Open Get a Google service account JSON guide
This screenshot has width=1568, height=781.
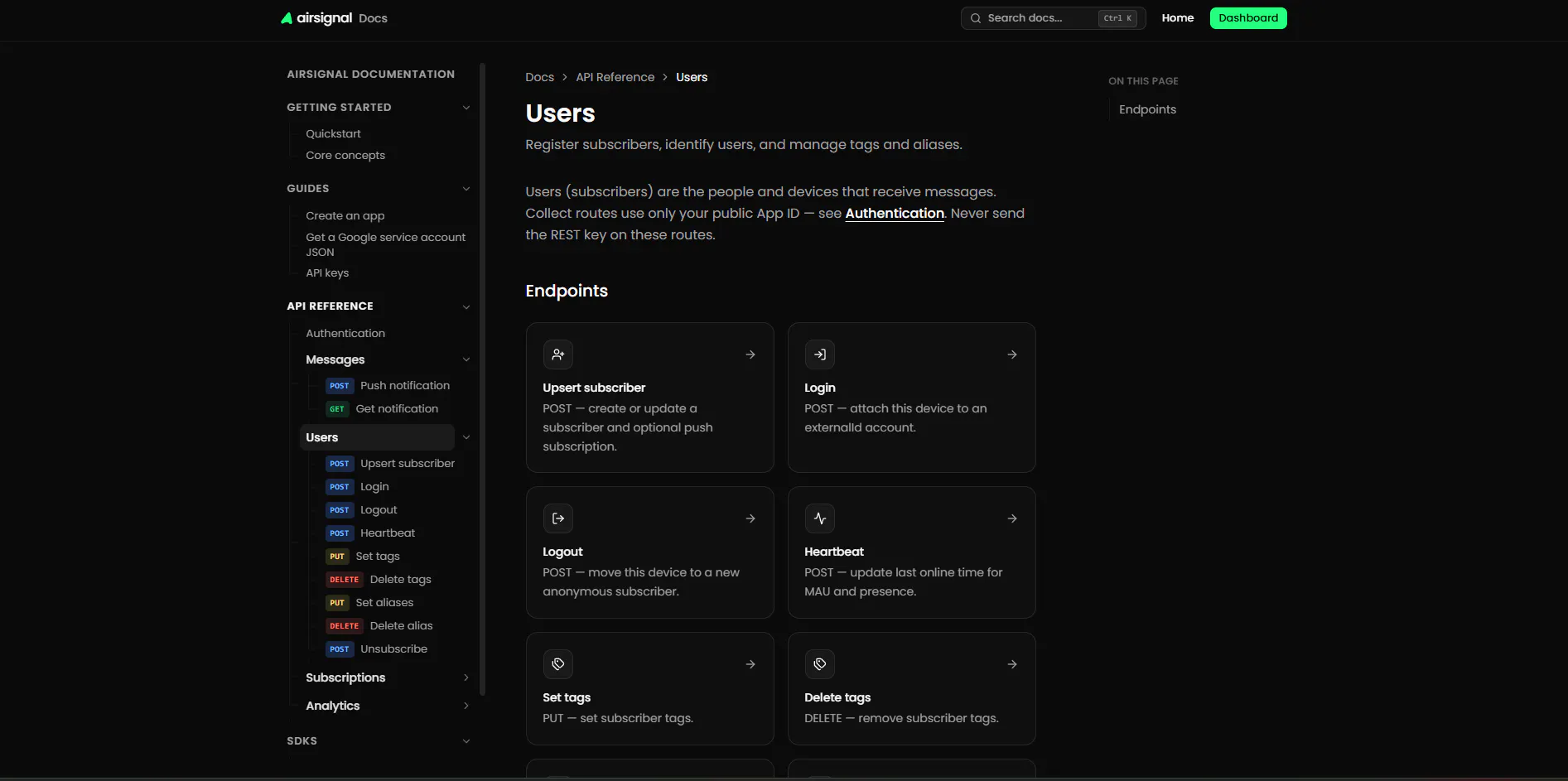coord(386,244)
